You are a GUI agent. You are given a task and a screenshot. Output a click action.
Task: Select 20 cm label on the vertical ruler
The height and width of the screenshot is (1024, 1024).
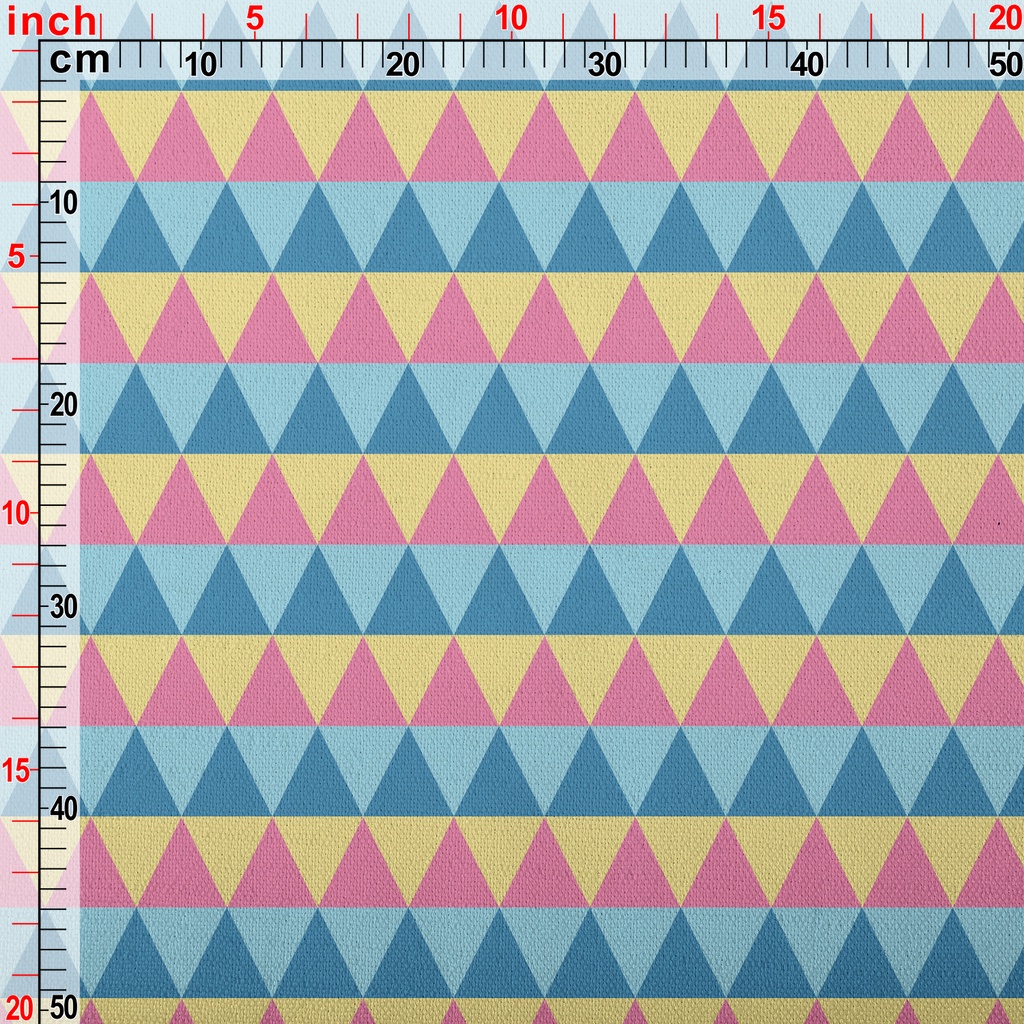coord(64,405)
